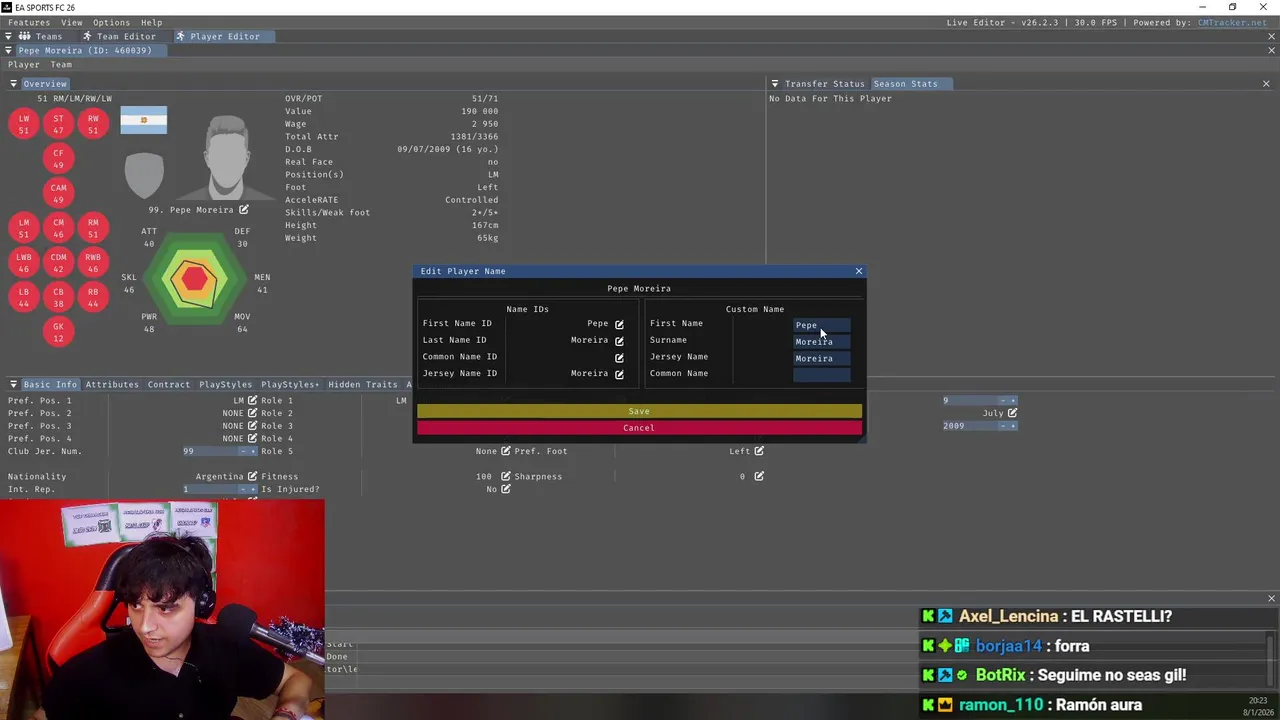Increase the birth year 2009
Image resolution: width=1280 pixels, height=720 pixels.
[x=1013, y=426]
